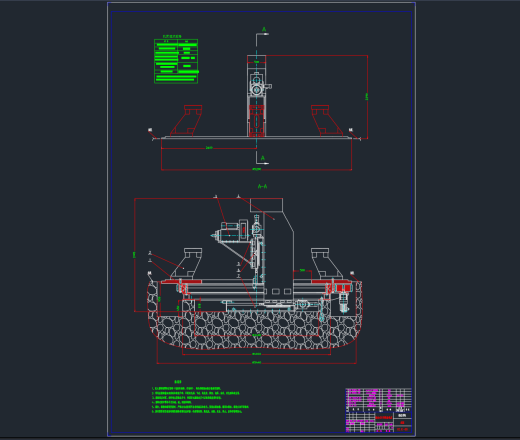The width and height of the screenshot is (520, 440).
Task: Pick the red left support bracket in the elevation view
Action: [x=186, y=121]
